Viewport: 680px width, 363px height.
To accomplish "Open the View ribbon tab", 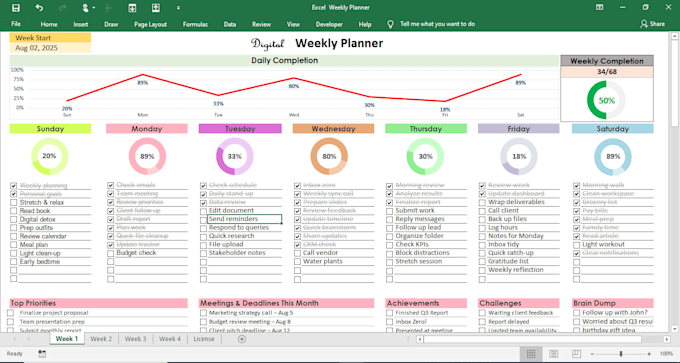I will tap(293, 24).
